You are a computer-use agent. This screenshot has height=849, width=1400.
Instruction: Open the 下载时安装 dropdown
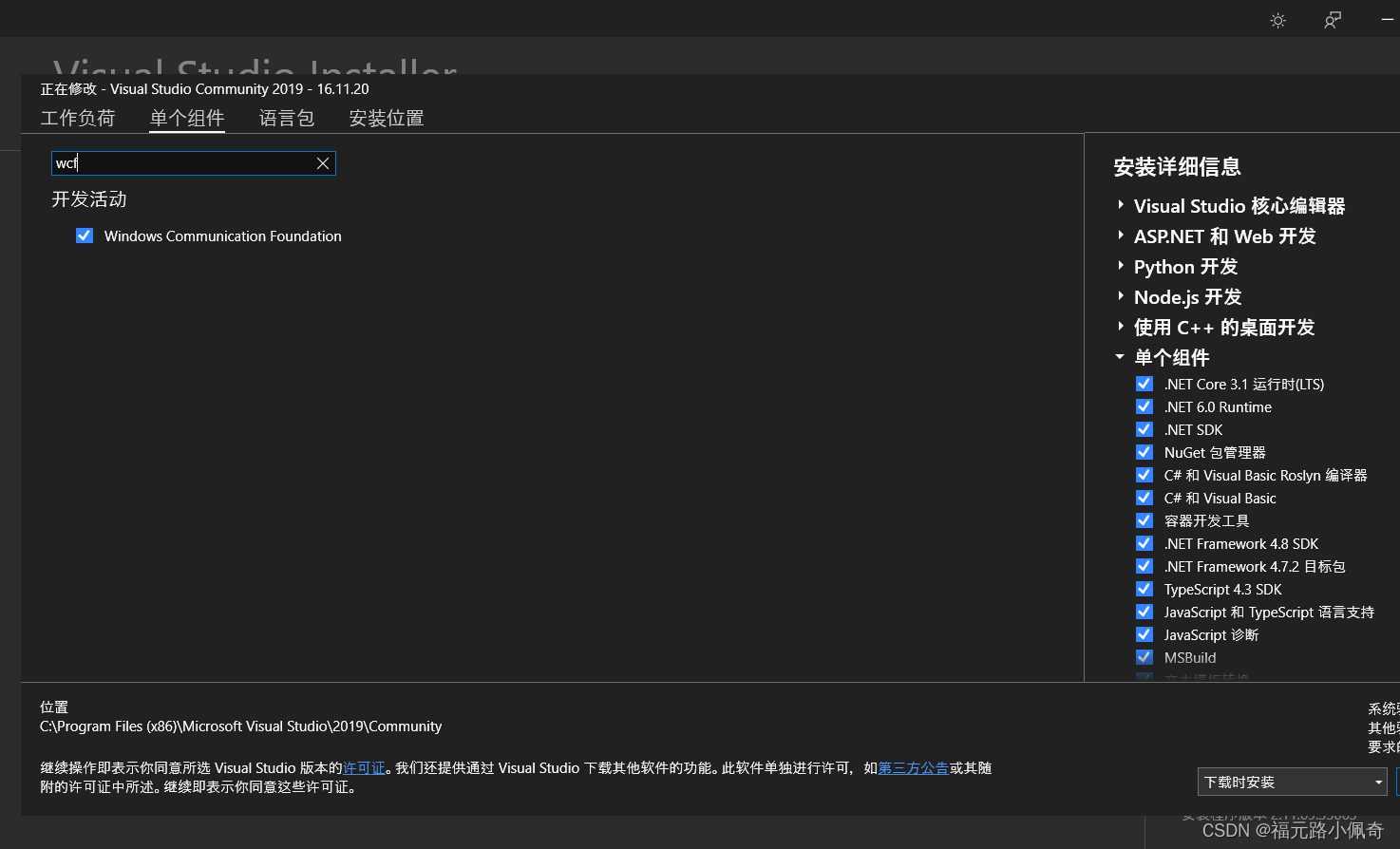tap(1292, 783)
